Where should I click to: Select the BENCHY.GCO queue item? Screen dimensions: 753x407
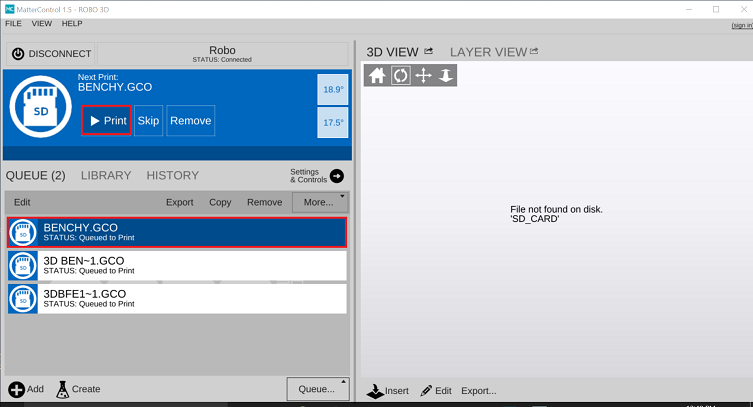point(177,233)
